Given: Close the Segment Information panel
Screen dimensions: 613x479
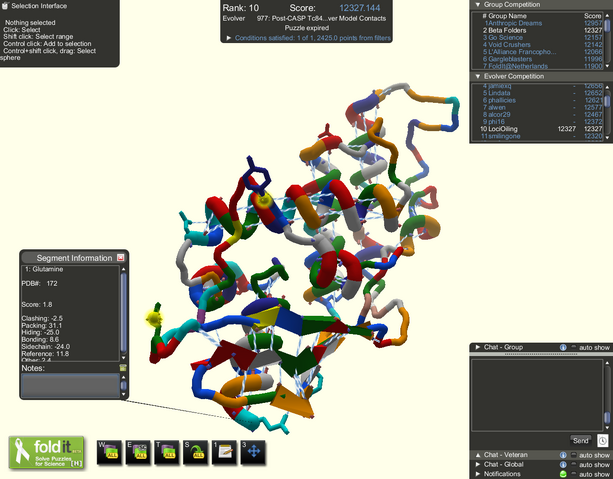Looking at the screenshot, I should point(120,258).
